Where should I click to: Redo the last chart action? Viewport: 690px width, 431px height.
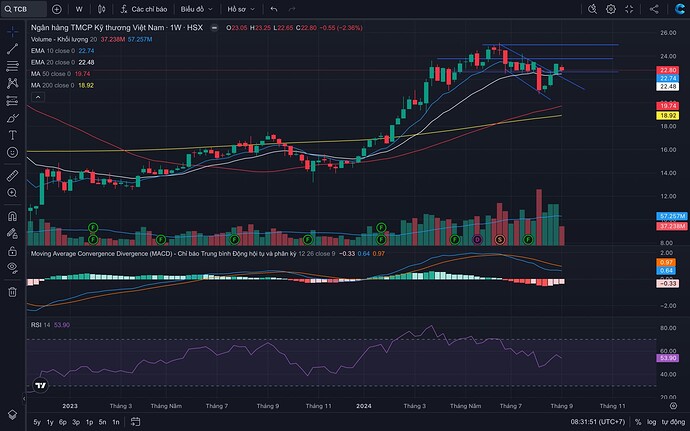click(x=292, y=9)
